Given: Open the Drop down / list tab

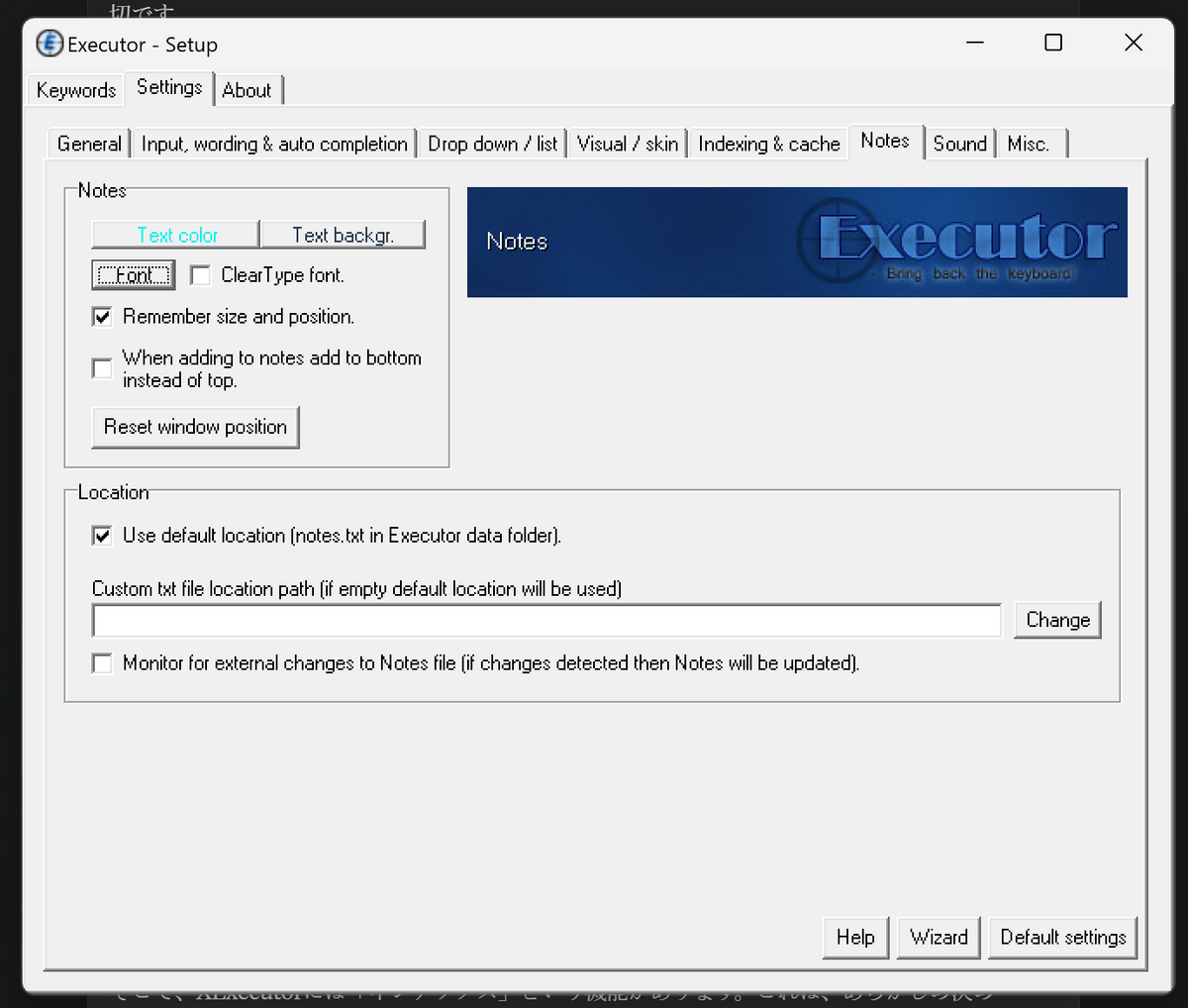Looking at the screenshot, I should [492, 144].
